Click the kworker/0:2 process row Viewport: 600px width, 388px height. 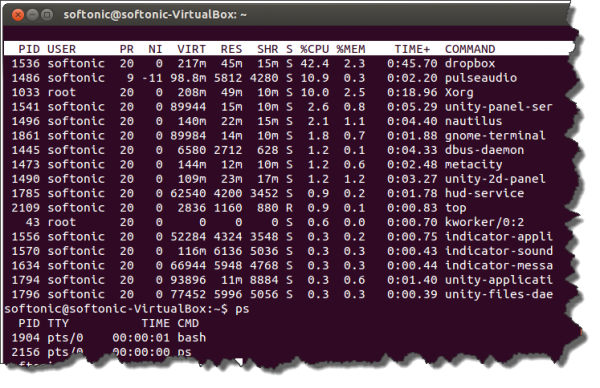pos(283,222)
